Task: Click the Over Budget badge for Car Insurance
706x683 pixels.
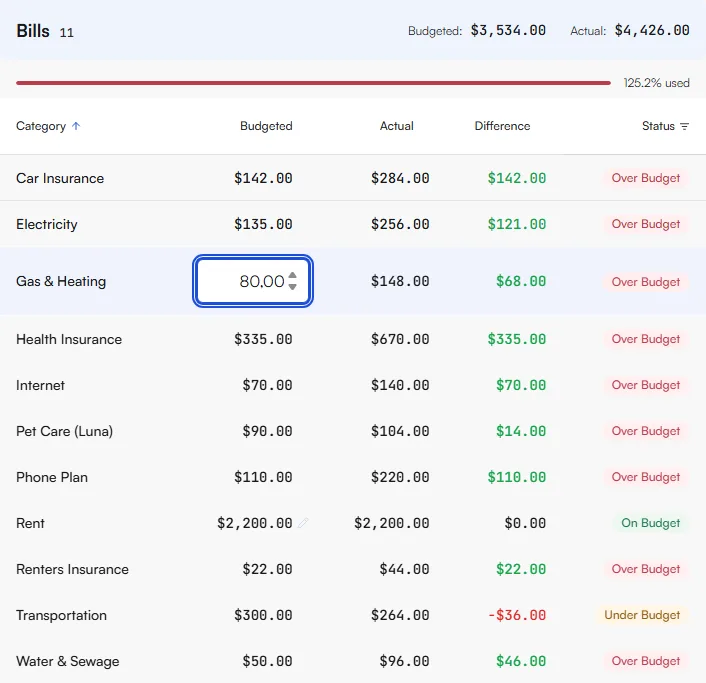Action: point(646,178)
